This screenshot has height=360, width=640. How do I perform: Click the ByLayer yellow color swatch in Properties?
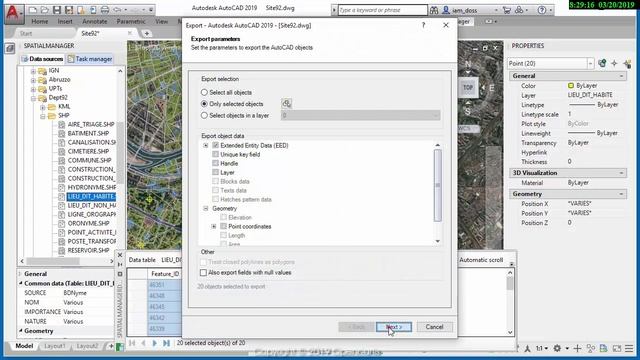571,86
